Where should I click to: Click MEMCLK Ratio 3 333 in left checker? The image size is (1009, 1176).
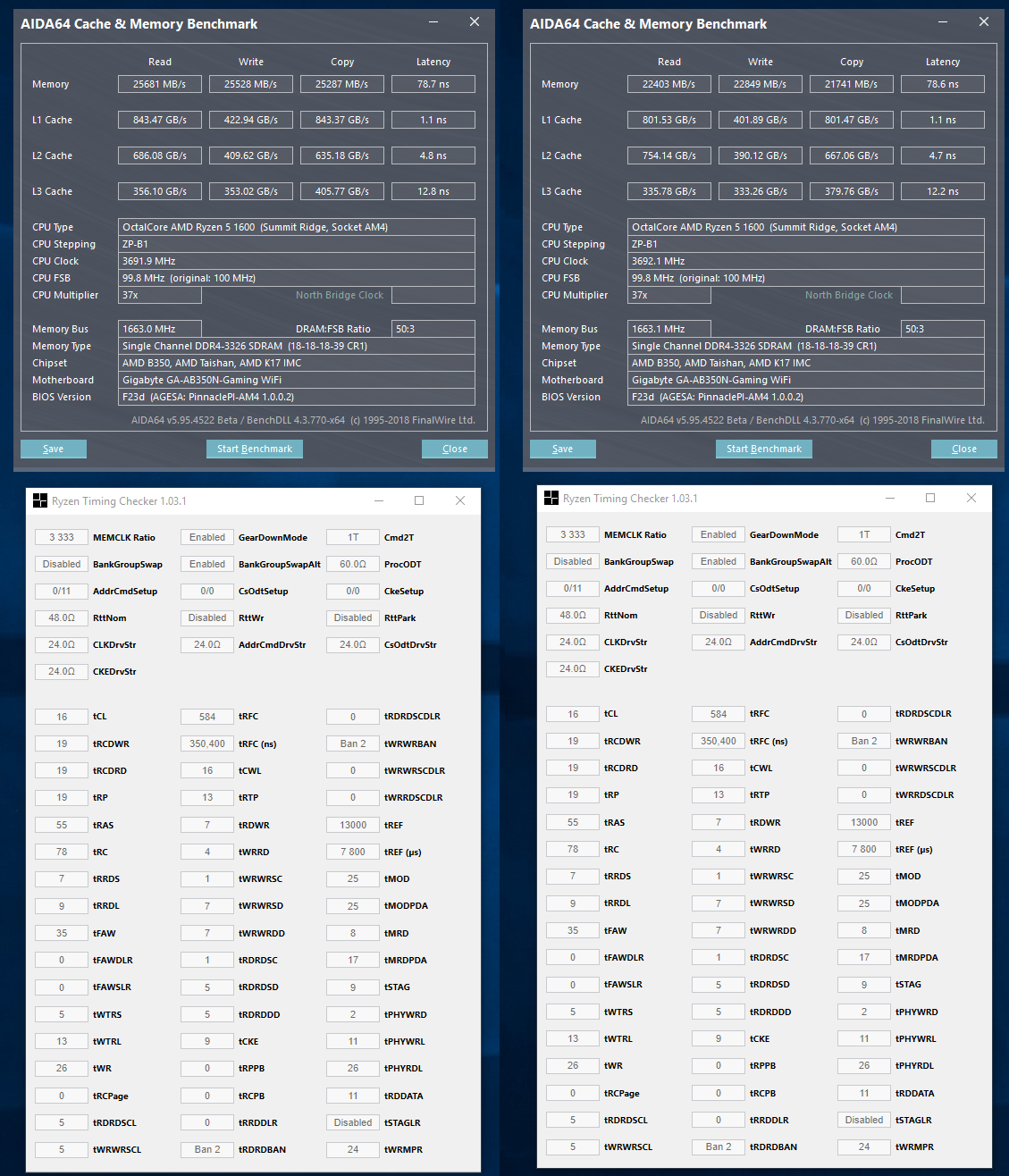point(62,537)
